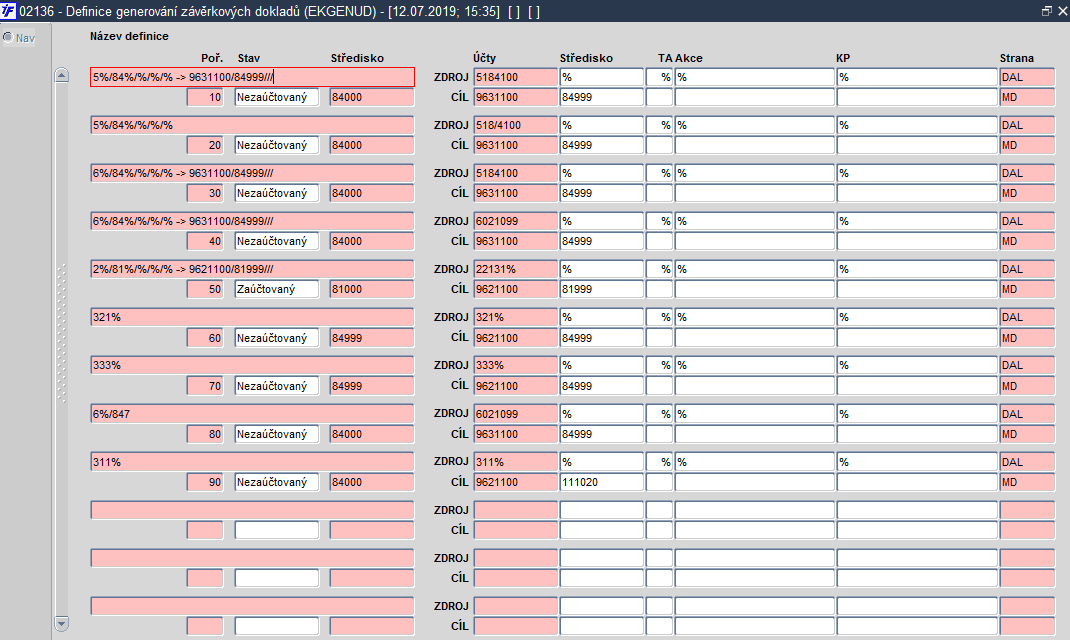The width and height of the screenshot is (1070, 640).
Task: Click ZDROJ KP field of first definition
Action: point(917,77)
